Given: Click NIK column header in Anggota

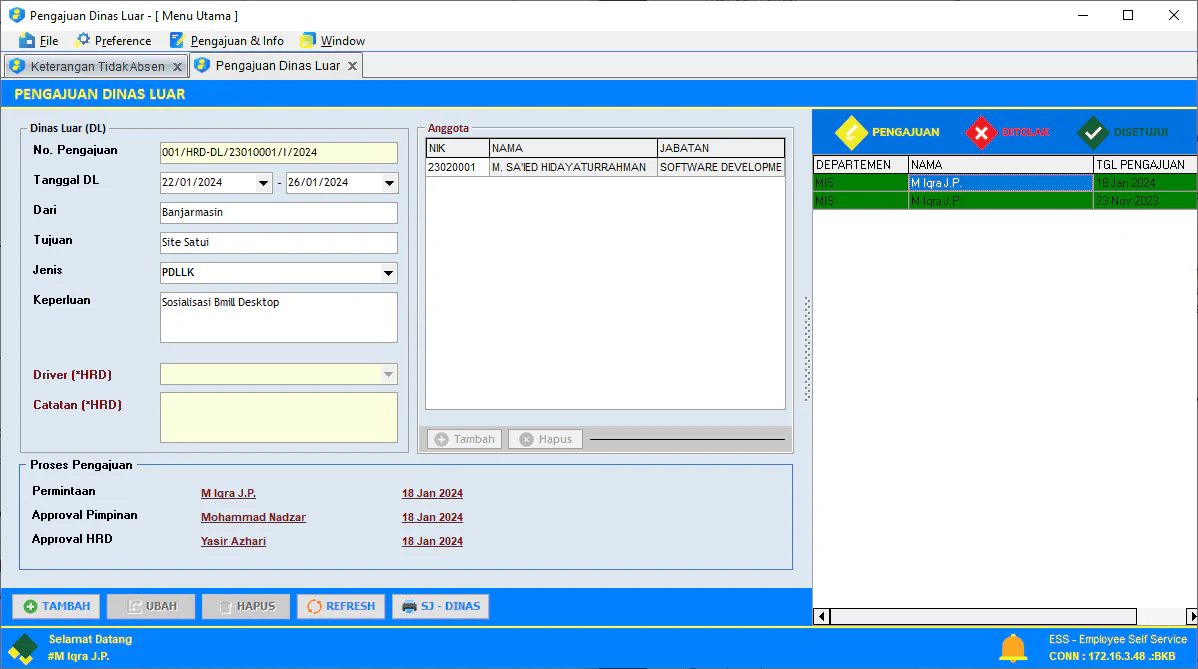Looking at the screenshot, I should (457, 148).
